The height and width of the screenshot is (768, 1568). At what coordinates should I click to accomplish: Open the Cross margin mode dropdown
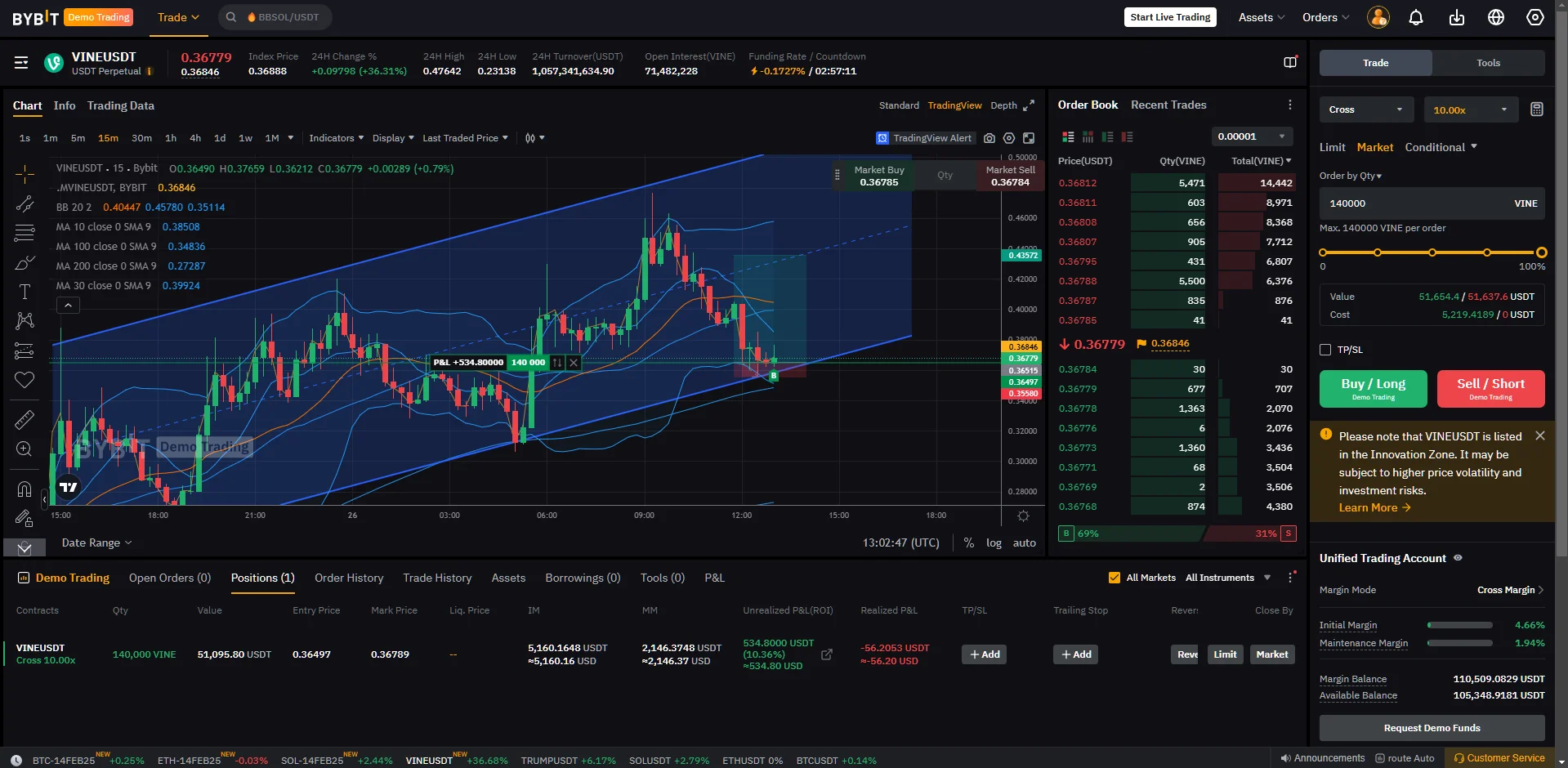pyautogui.click(x=1365, y=109)
